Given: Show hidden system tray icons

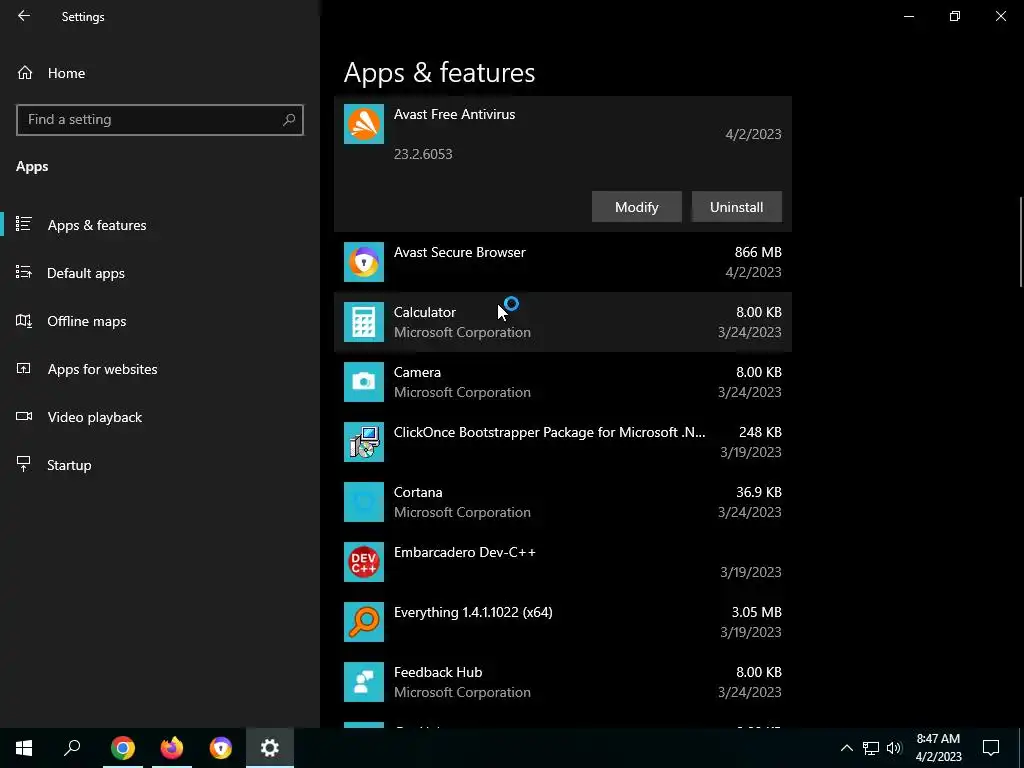Looking at the screenshot, I should (x=846, y=748).
